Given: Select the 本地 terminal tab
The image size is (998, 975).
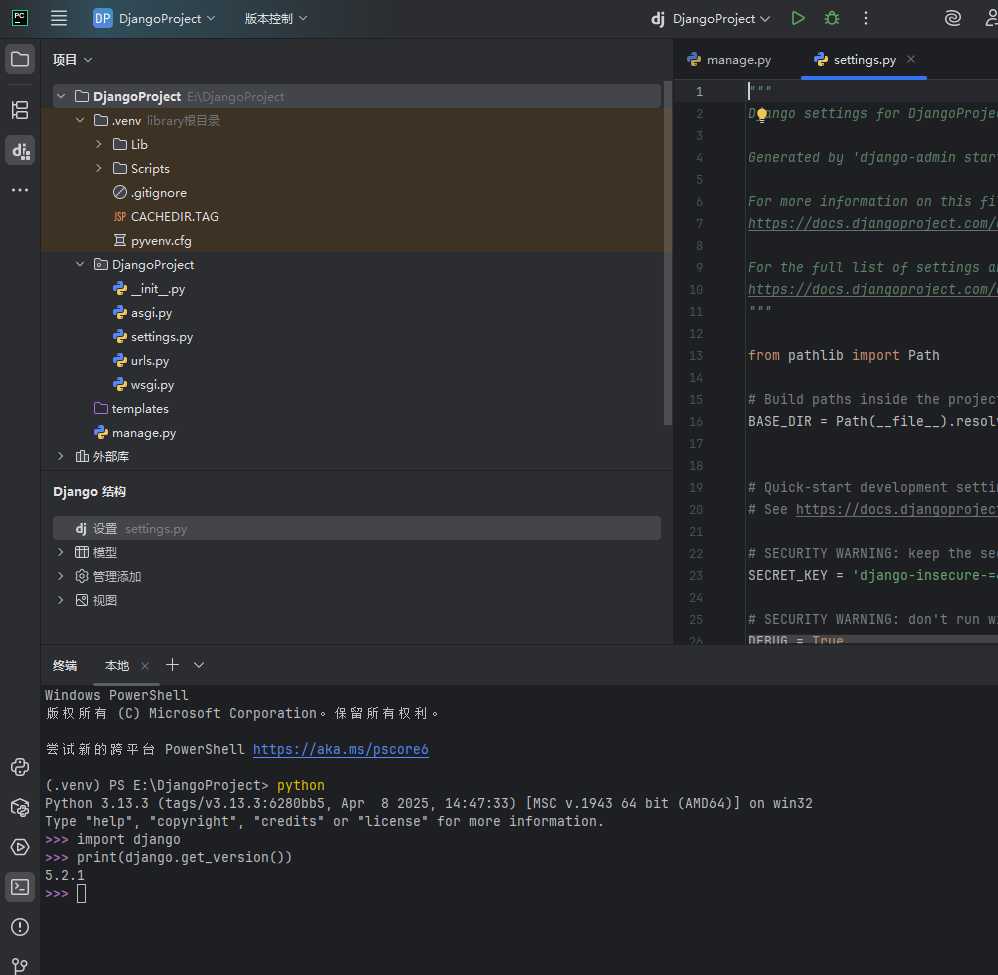Looking at the screenshot, I should 116,666.
